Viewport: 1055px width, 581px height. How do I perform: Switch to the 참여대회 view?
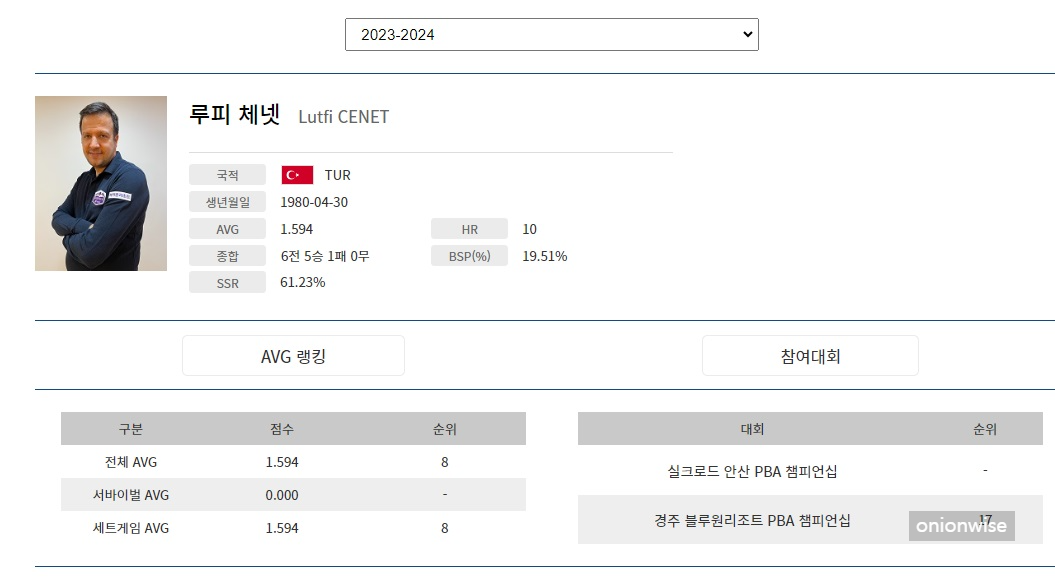(810, 355)
